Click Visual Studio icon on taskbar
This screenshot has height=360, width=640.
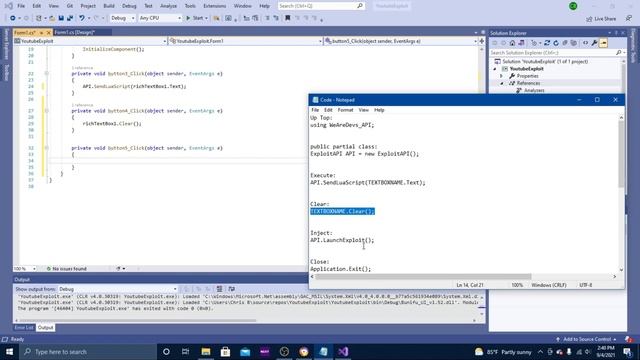coord(343,351)
